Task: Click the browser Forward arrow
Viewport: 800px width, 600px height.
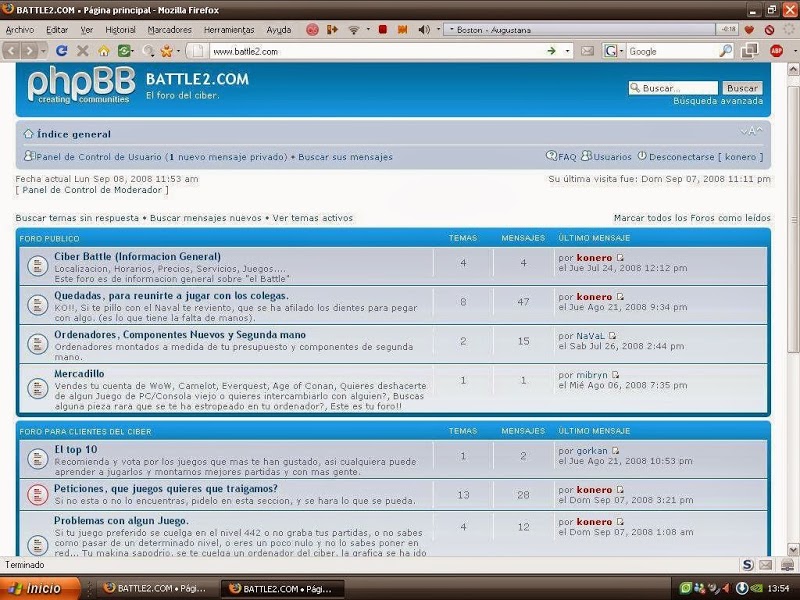Action: 29,51
